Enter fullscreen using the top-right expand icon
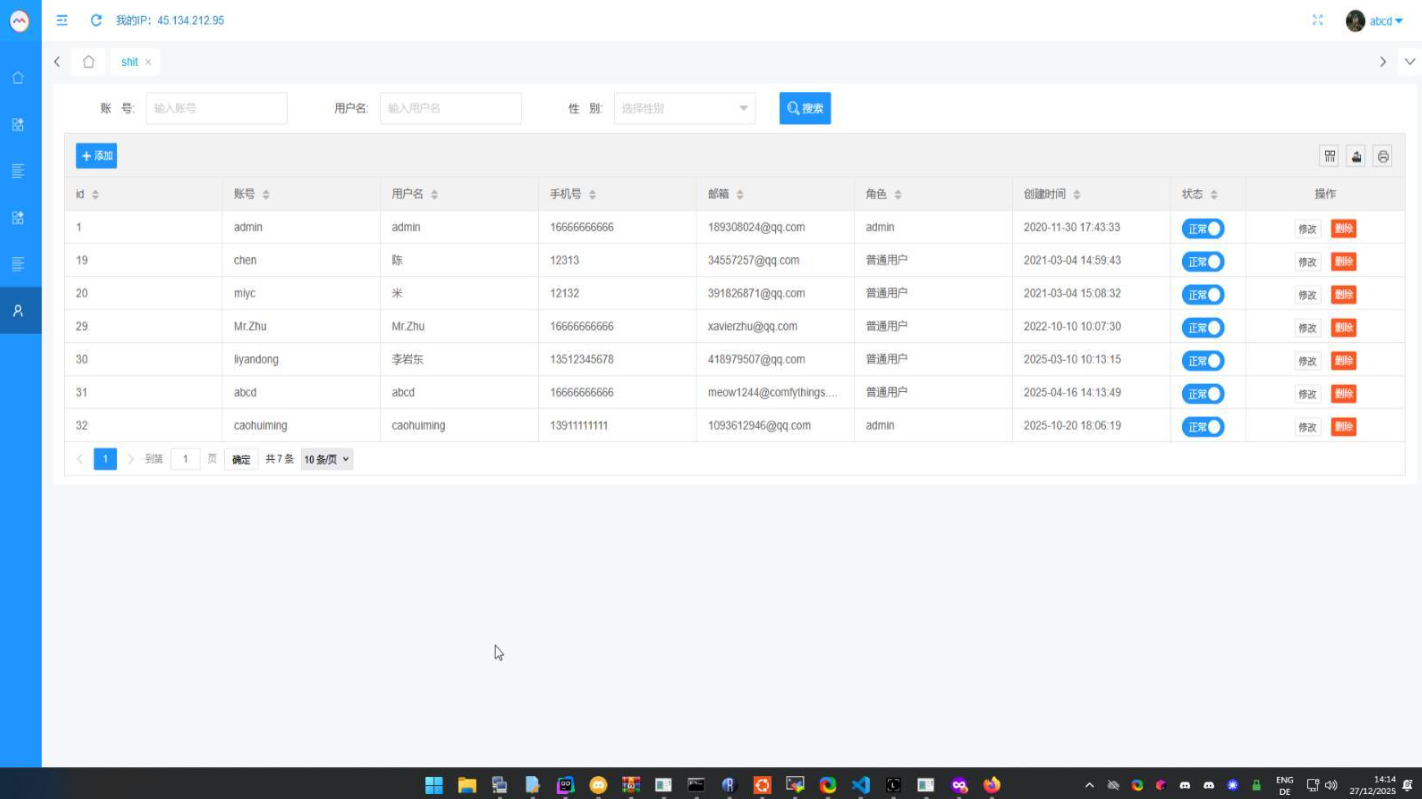 [x=1318, y=20]
